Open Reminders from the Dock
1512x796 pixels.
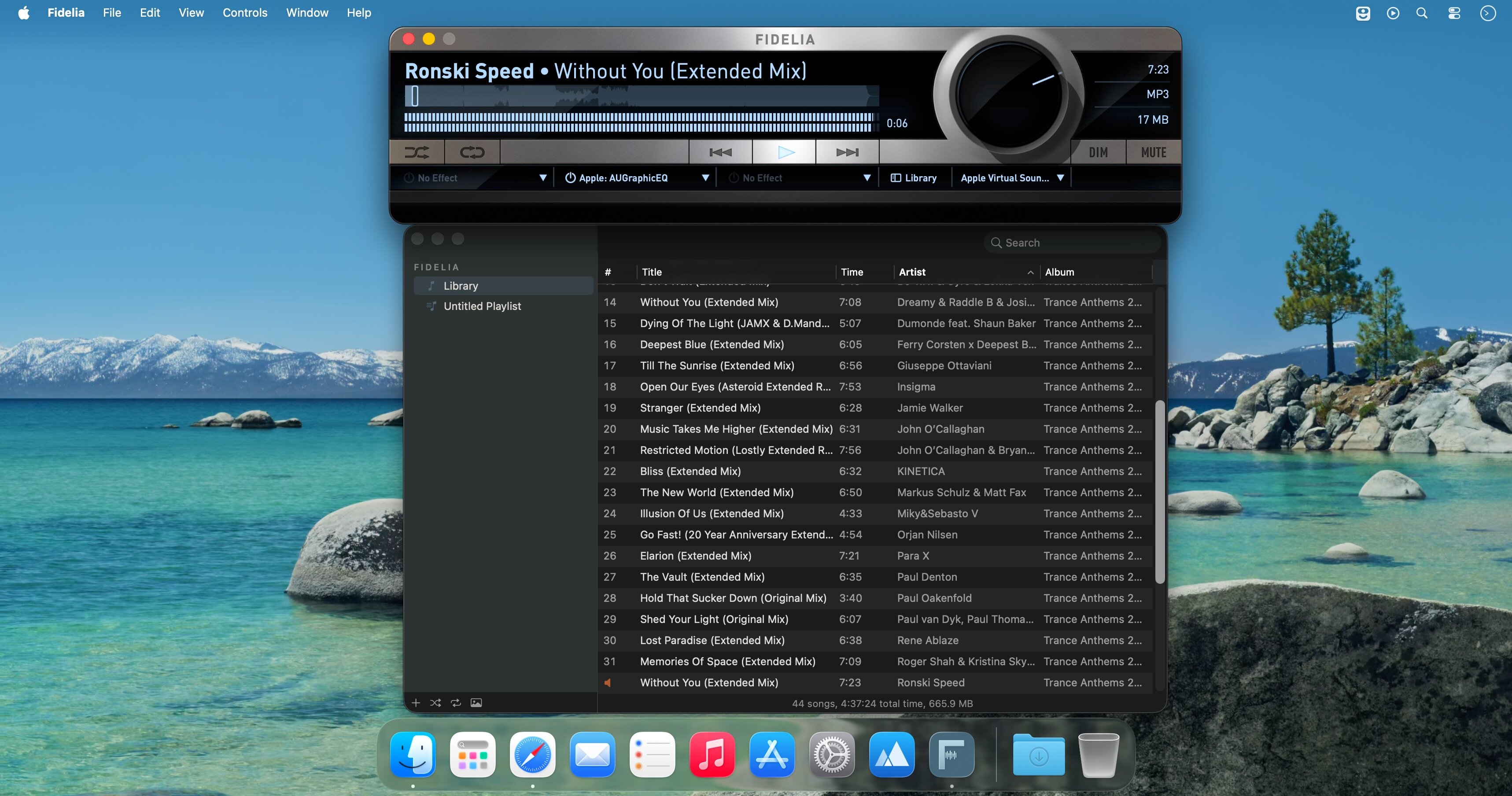coord(653,754)
